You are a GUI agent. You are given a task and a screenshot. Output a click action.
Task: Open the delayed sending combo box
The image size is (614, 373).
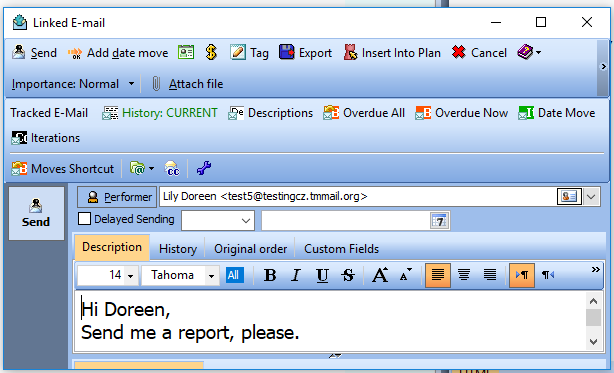click(218, 221)
